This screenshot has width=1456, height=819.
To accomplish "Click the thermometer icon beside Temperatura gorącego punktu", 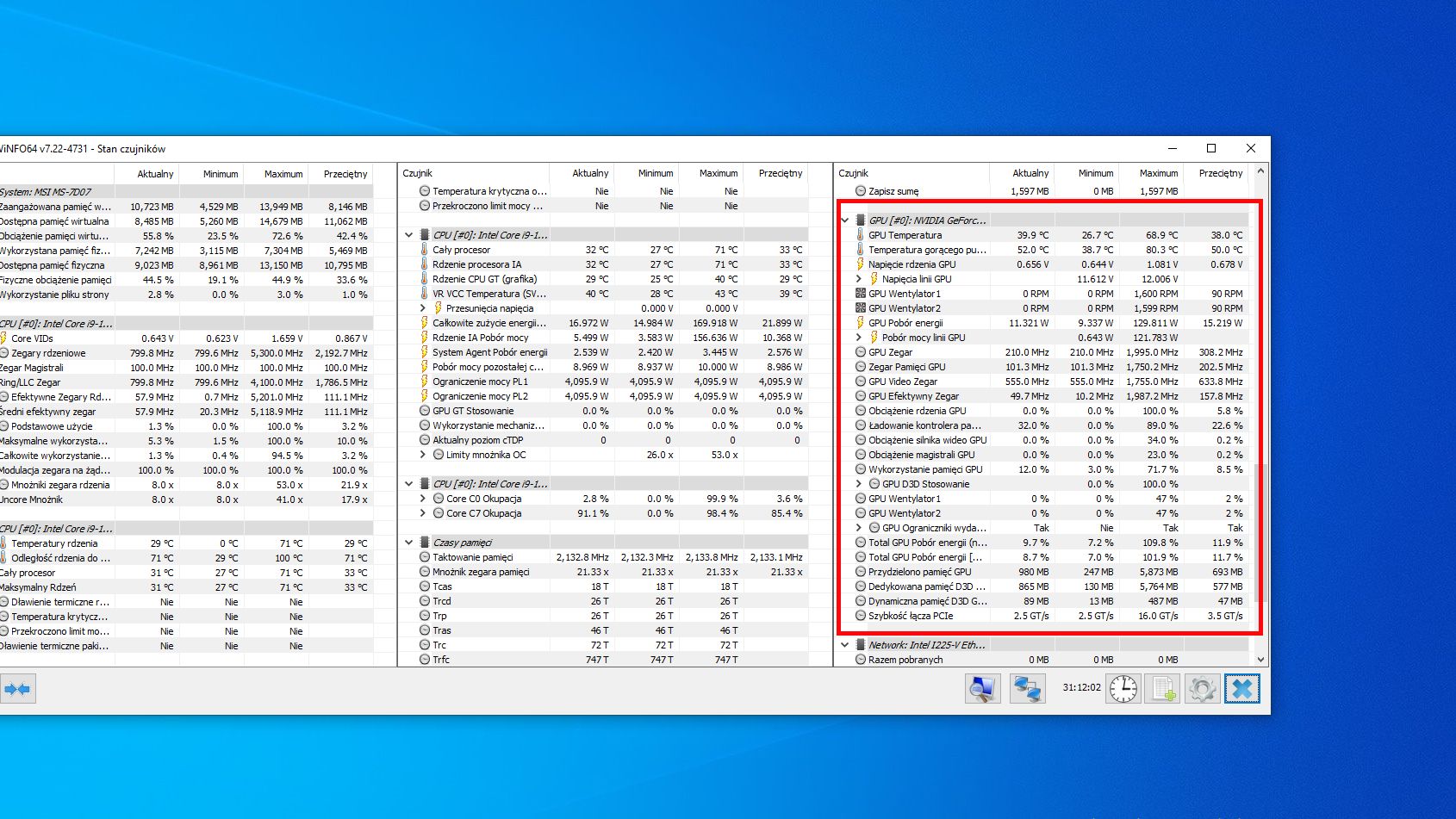I will point(860,250).
